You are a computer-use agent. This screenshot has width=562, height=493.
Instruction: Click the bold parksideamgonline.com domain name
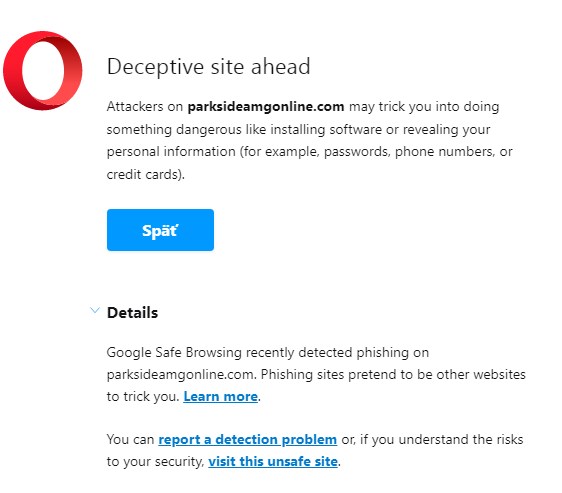[x=266, y=106]
